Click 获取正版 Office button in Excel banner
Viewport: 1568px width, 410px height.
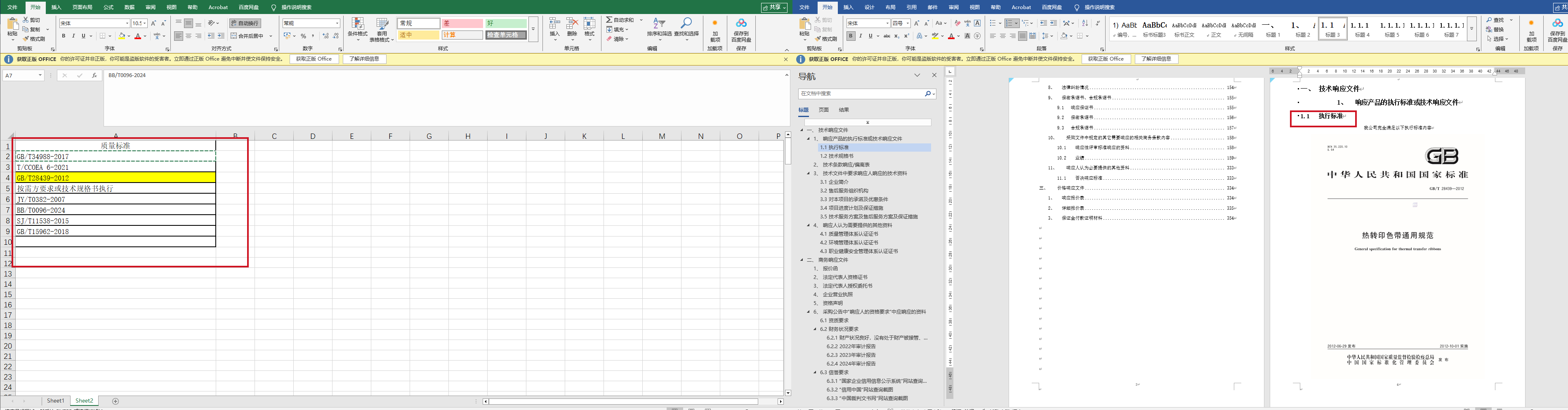point(314,59)
